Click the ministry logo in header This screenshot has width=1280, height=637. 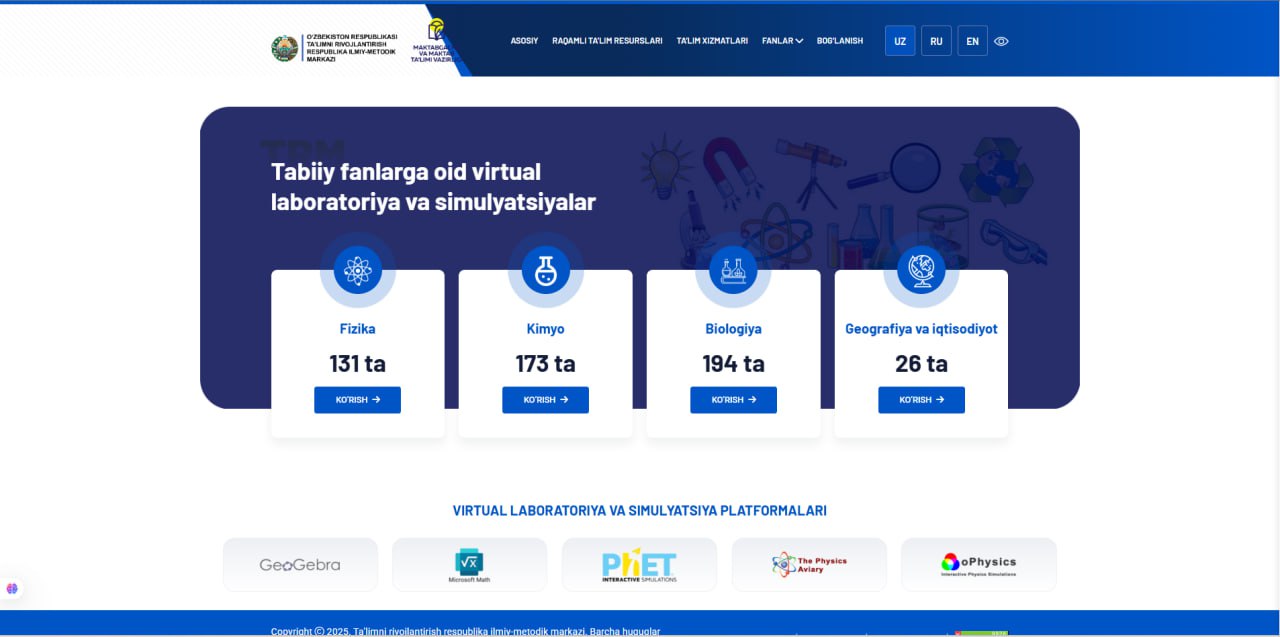(435, 42)
